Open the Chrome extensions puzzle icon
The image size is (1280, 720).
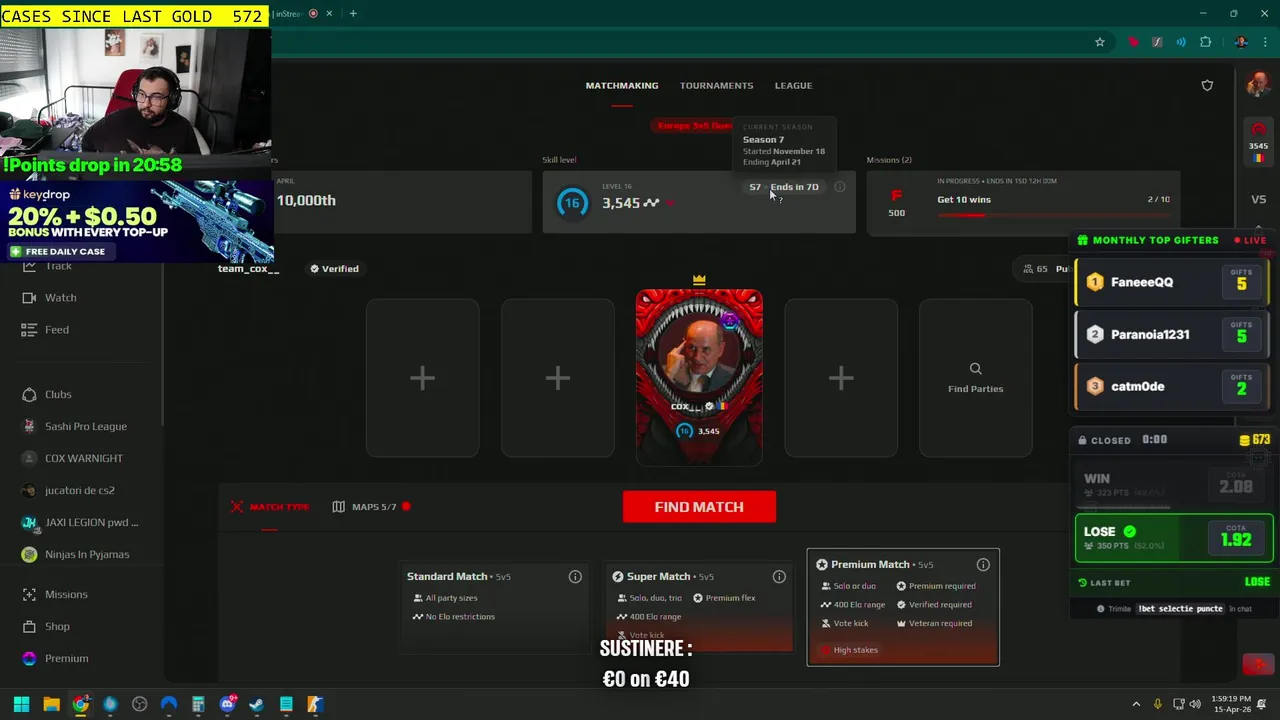point(1205,42)
